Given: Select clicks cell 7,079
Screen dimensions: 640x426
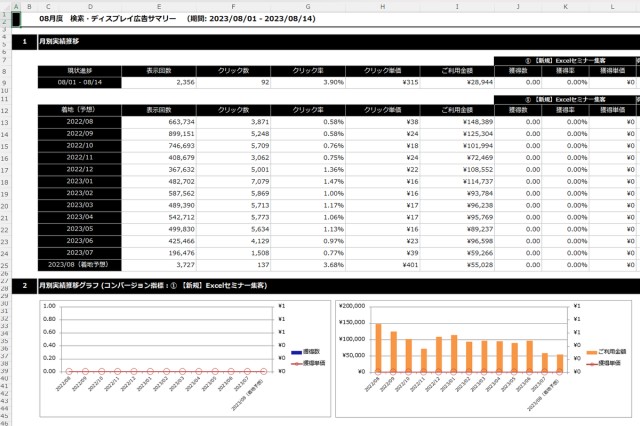Looking at the screenshot, I should point(233,182).
